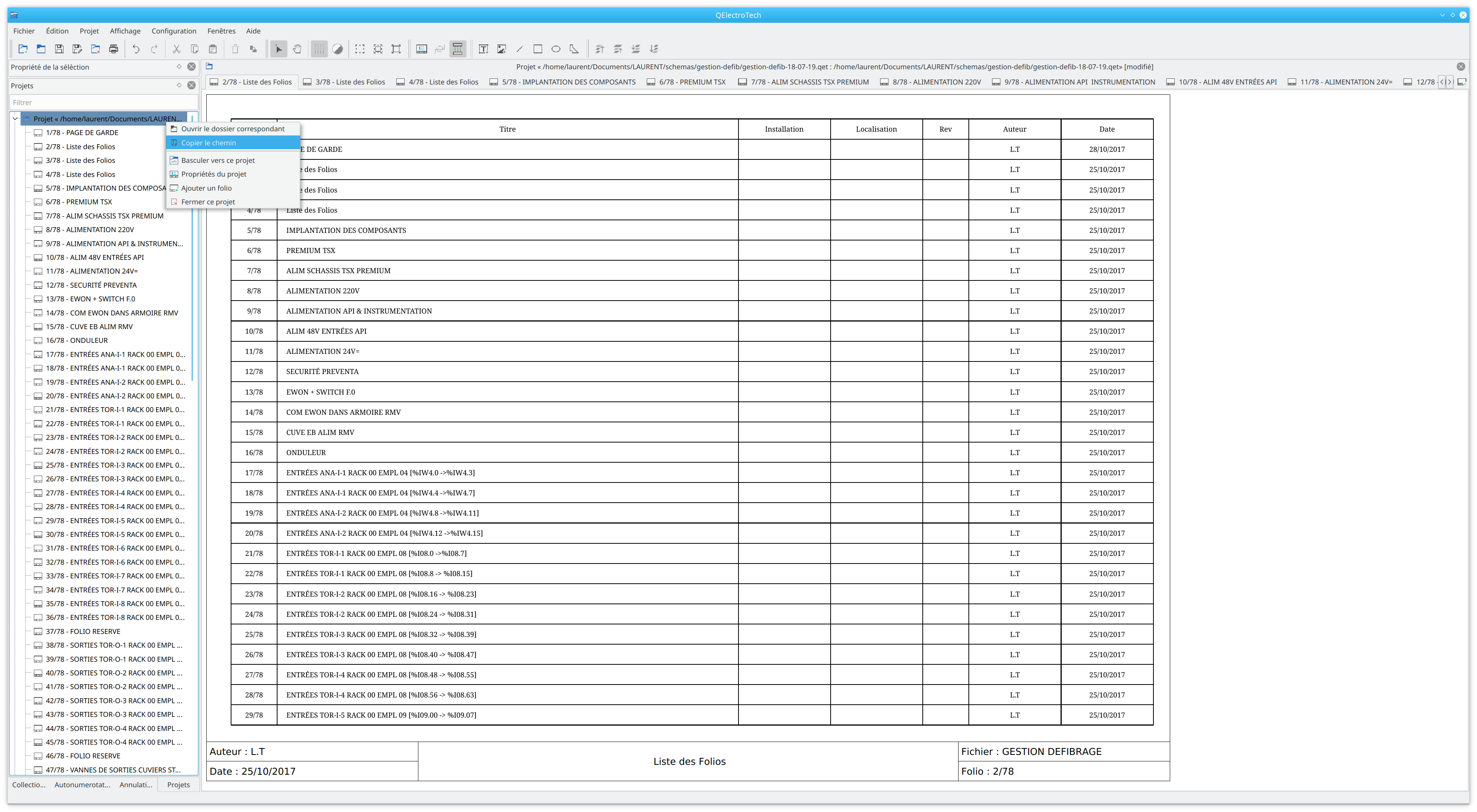Viewport: 1477px width, 812px height.
Task: Open the Collections bottom panel tab
Action: pyautogui.click(x=29, y=785)
